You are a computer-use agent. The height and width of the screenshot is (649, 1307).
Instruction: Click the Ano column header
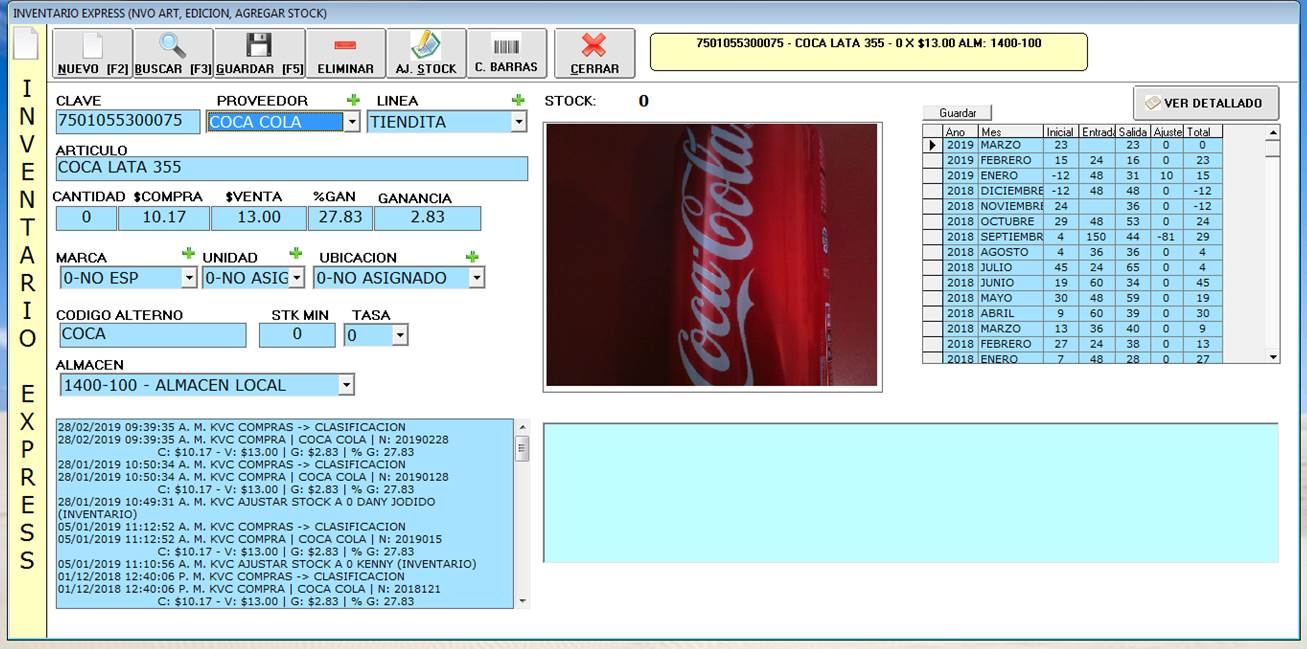tap(960, 132)
